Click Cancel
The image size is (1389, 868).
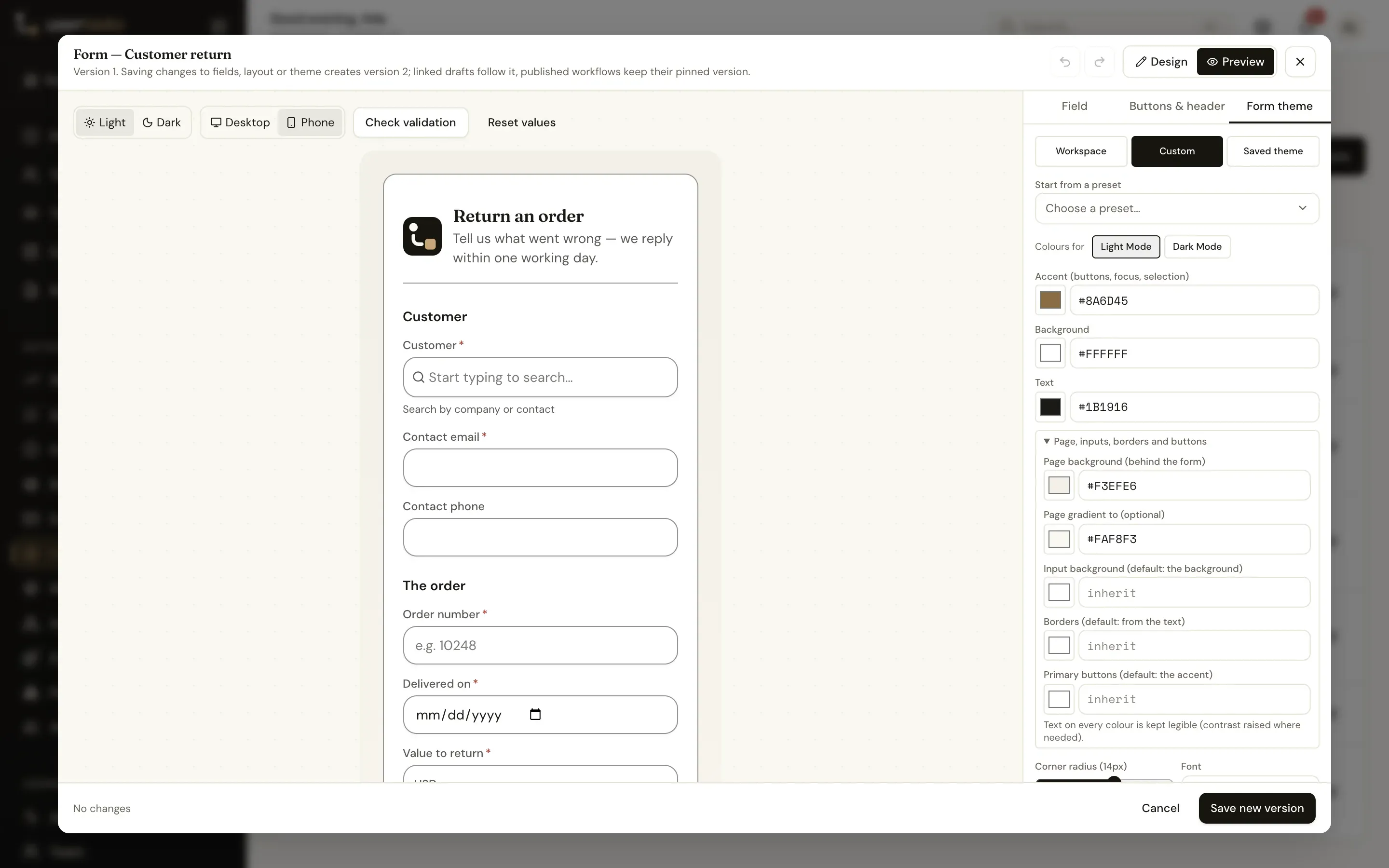(x=1160, y=808)
